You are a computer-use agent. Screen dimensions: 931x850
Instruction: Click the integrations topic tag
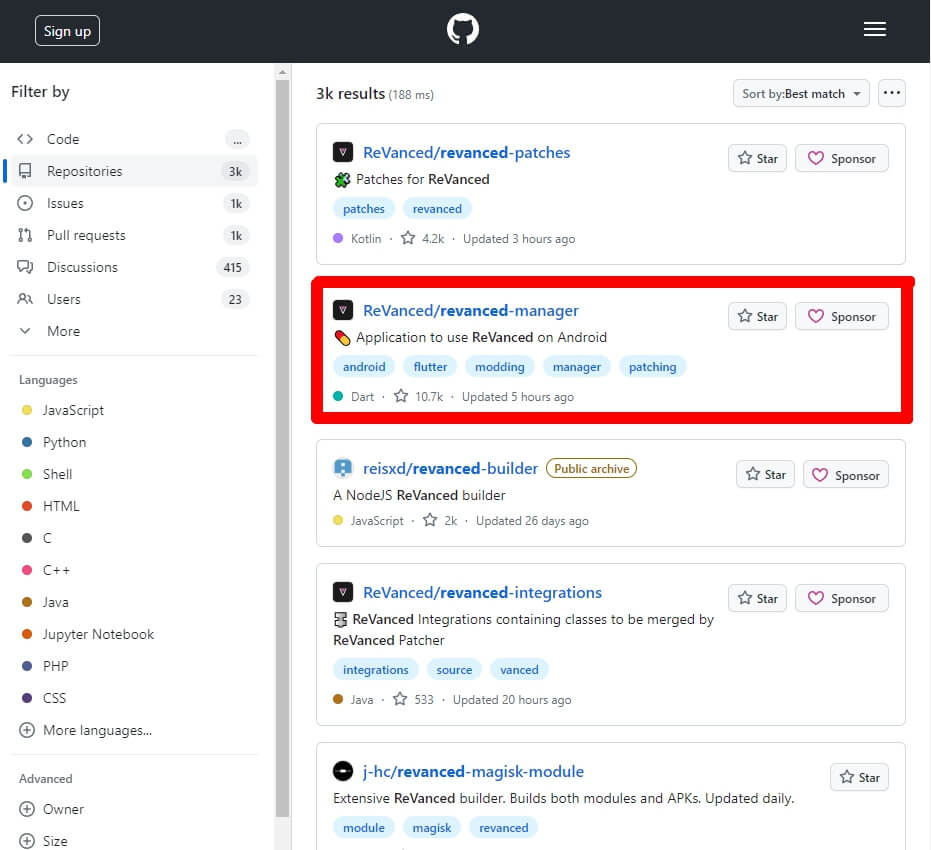(x=375, y=670)
